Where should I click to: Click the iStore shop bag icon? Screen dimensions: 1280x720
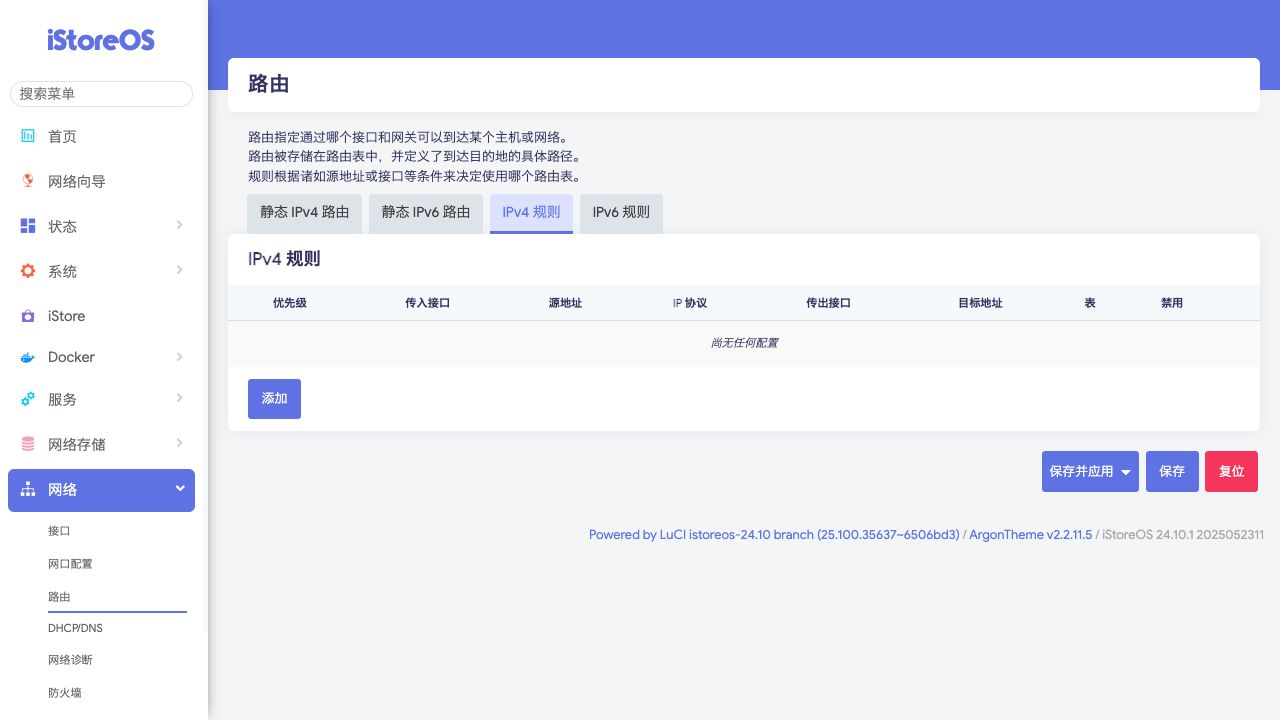[28, 316]
